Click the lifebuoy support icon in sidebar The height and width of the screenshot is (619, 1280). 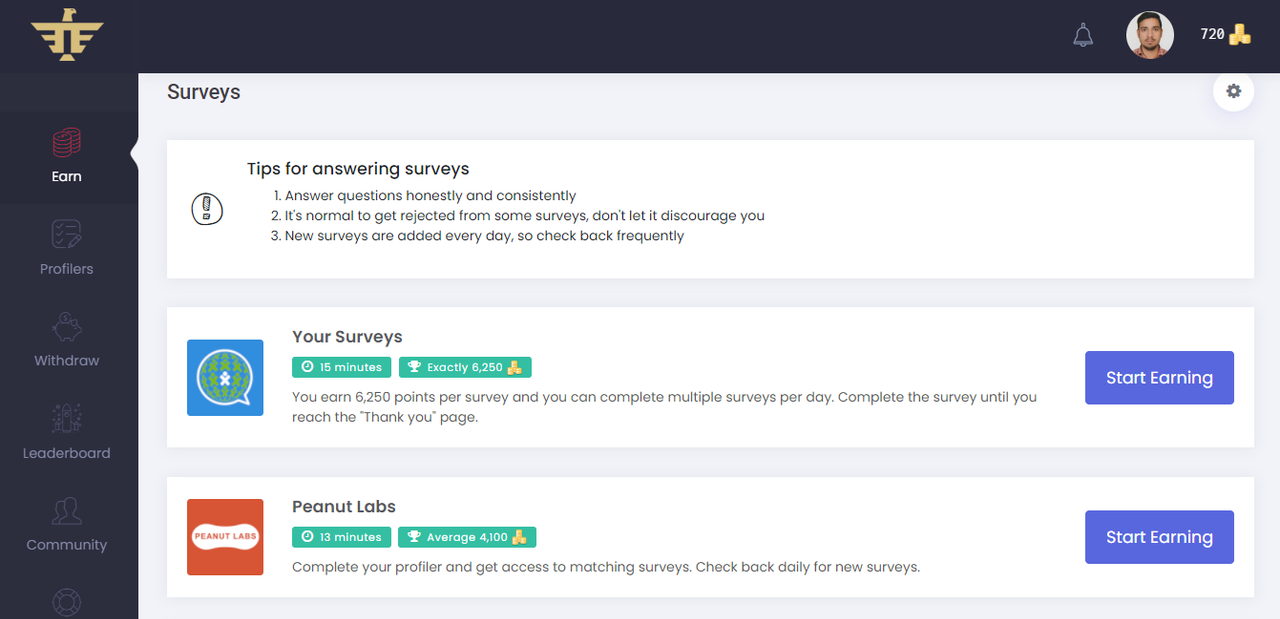(67, 603)
